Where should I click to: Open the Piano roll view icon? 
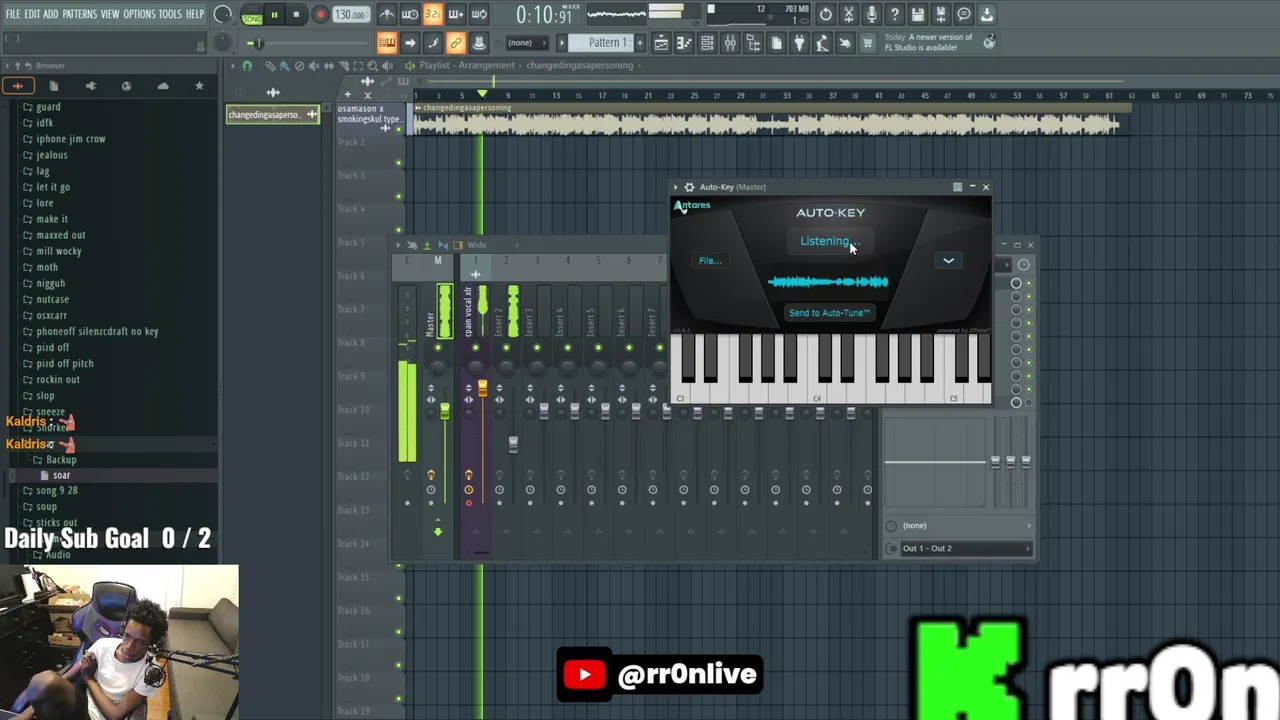[x=684, y=43]
